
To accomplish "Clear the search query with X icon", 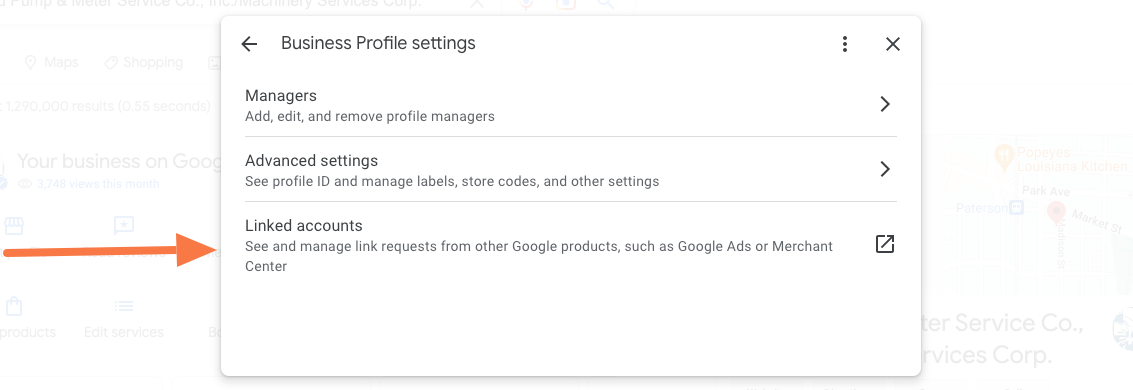I will tap(477, 4).
